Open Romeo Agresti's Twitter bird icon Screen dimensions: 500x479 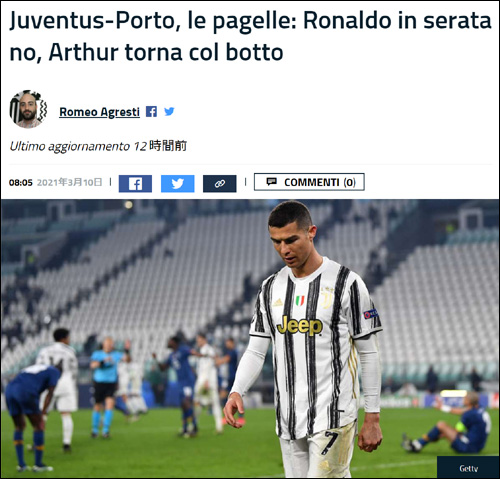pos(169,112)
